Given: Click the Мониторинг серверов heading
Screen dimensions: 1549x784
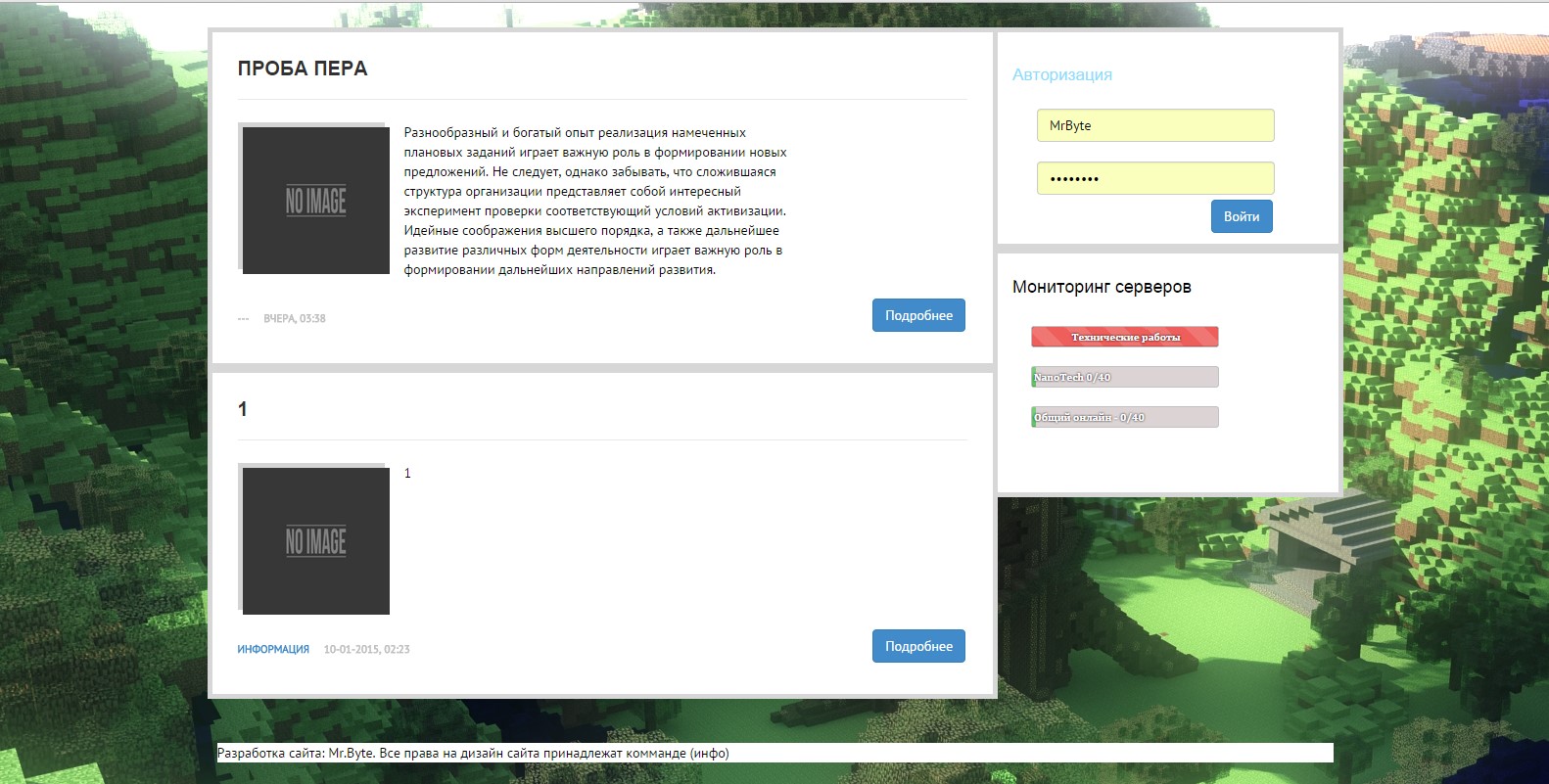Looking at the screenshot, I should click(1102, 287).
